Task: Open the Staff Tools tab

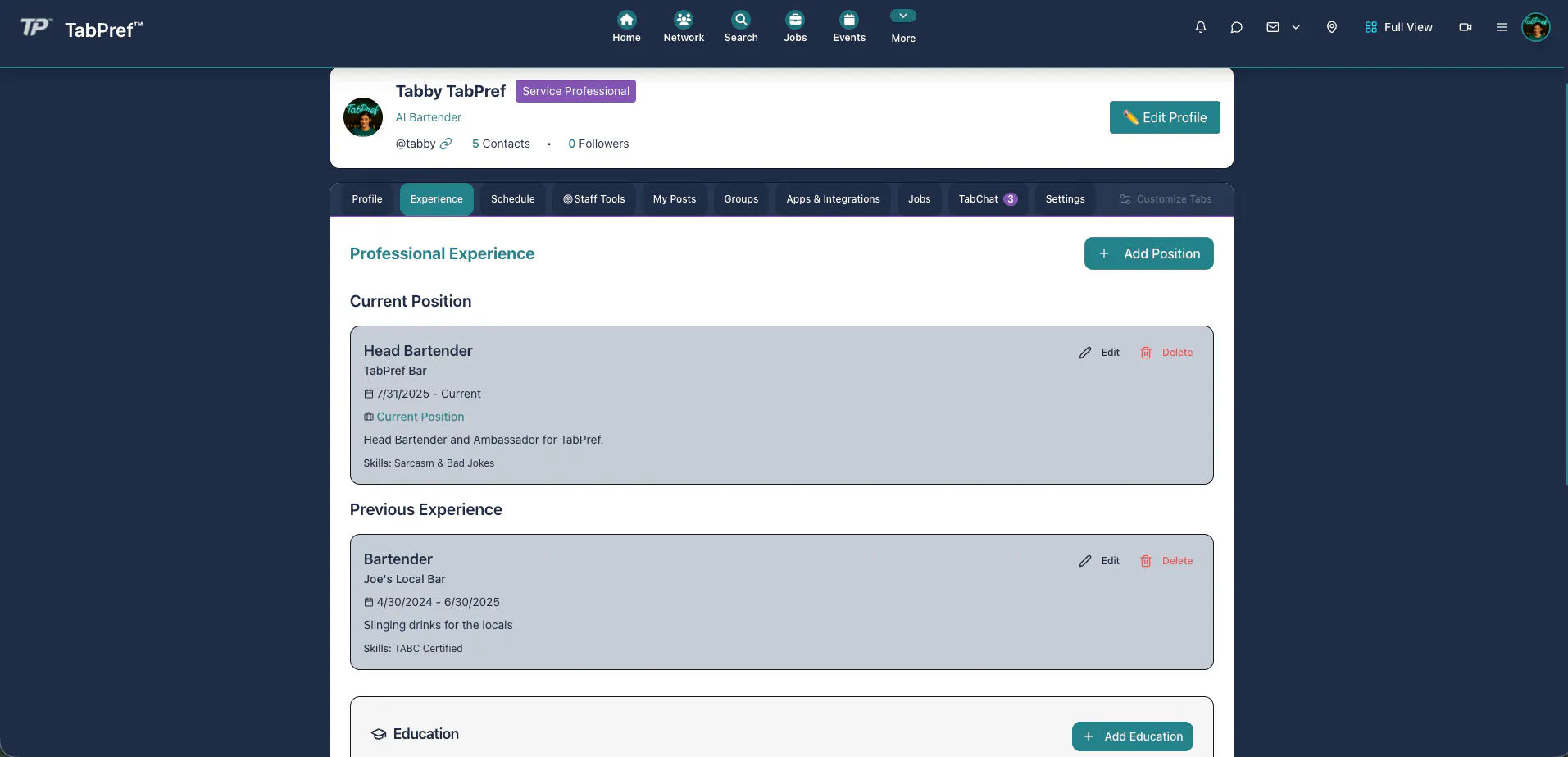Action: (594, 199)
